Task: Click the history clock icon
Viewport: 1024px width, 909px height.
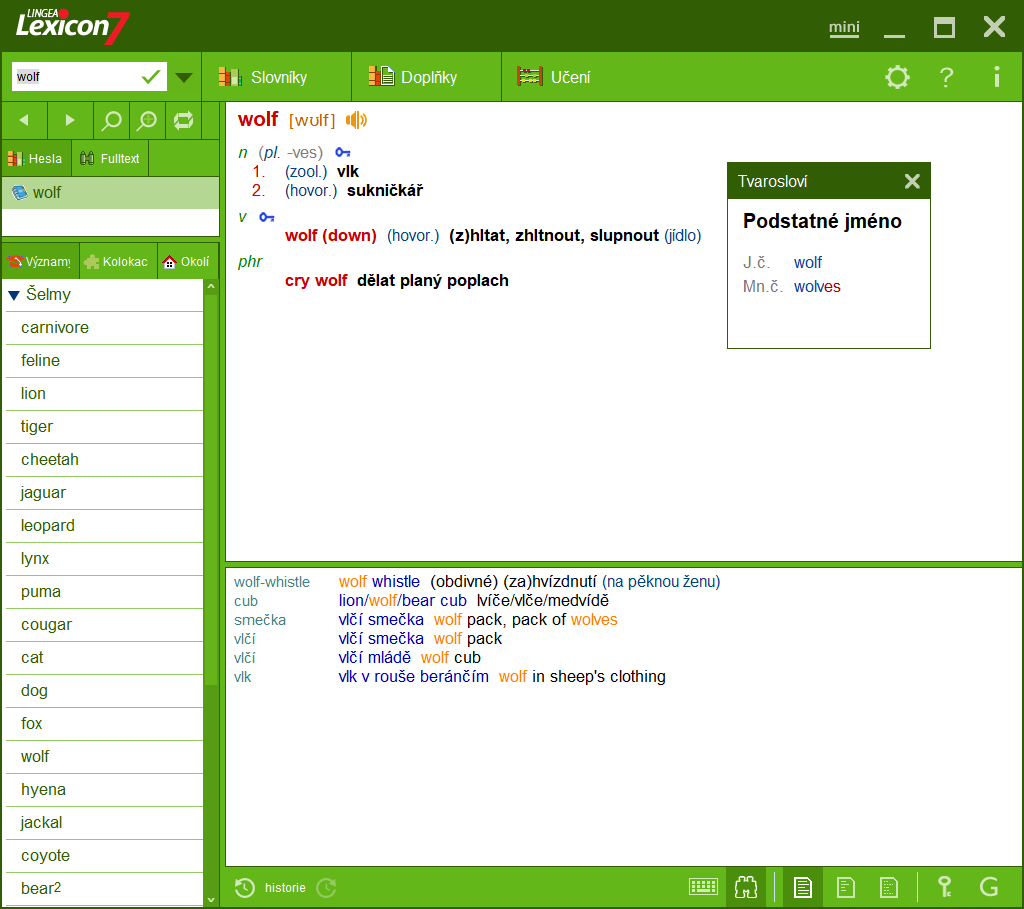Action: tap(245, 887)
